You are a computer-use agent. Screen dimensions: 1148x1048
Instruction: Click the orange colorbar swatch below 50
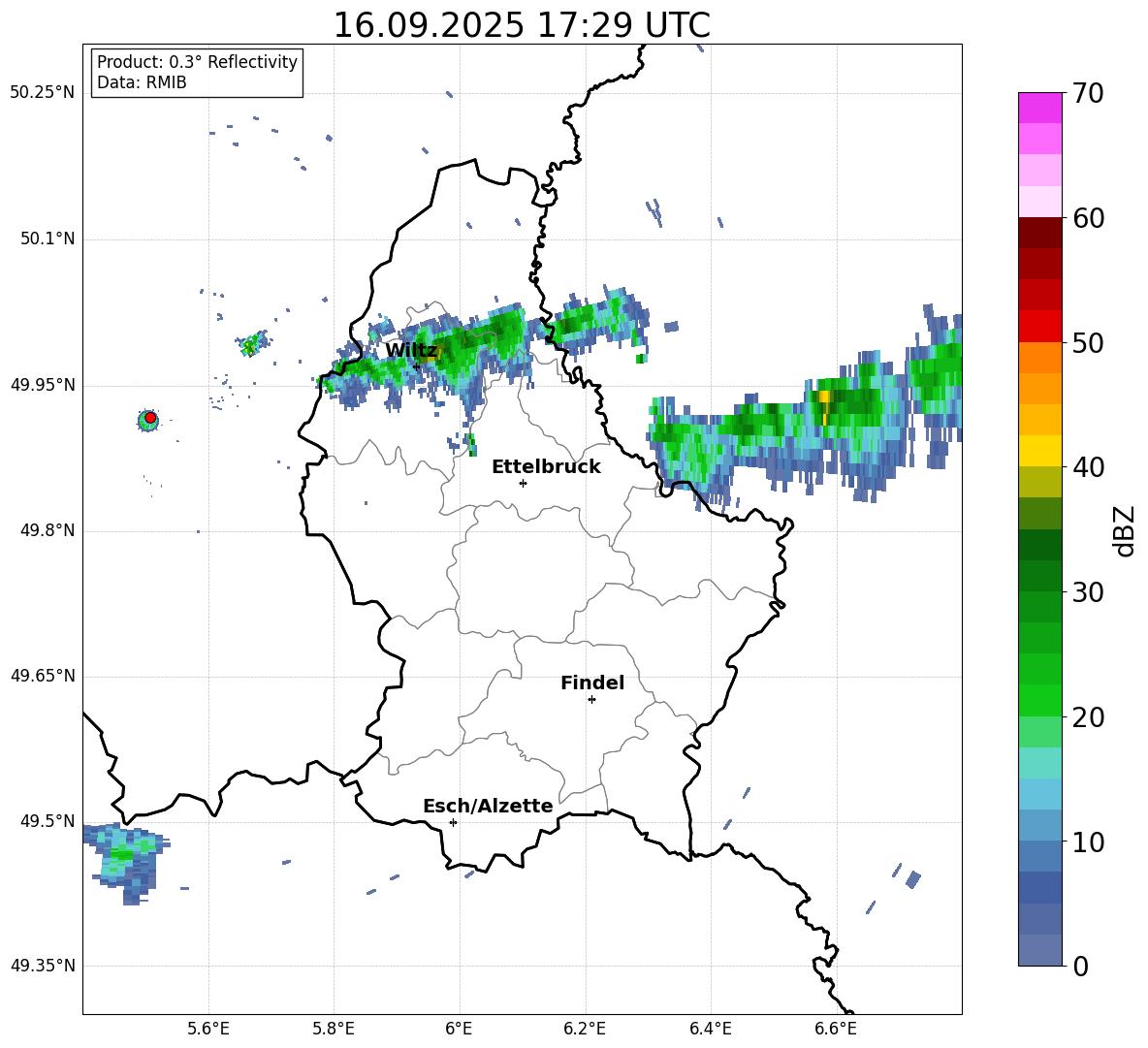(x=1039, y=358)
